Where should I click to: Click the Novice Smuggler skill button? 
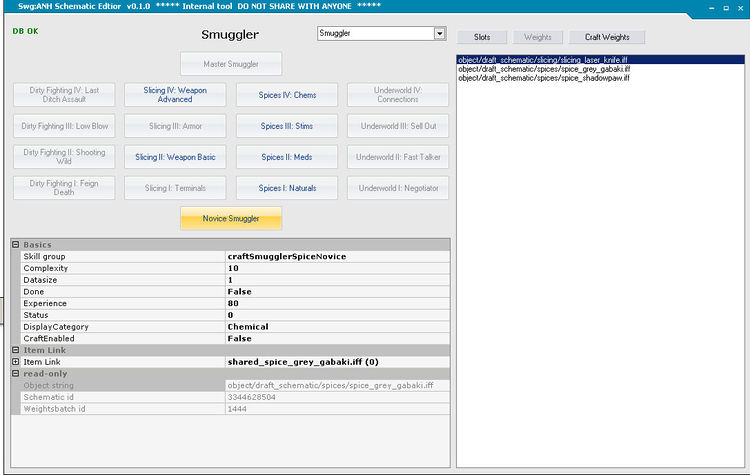231,219
